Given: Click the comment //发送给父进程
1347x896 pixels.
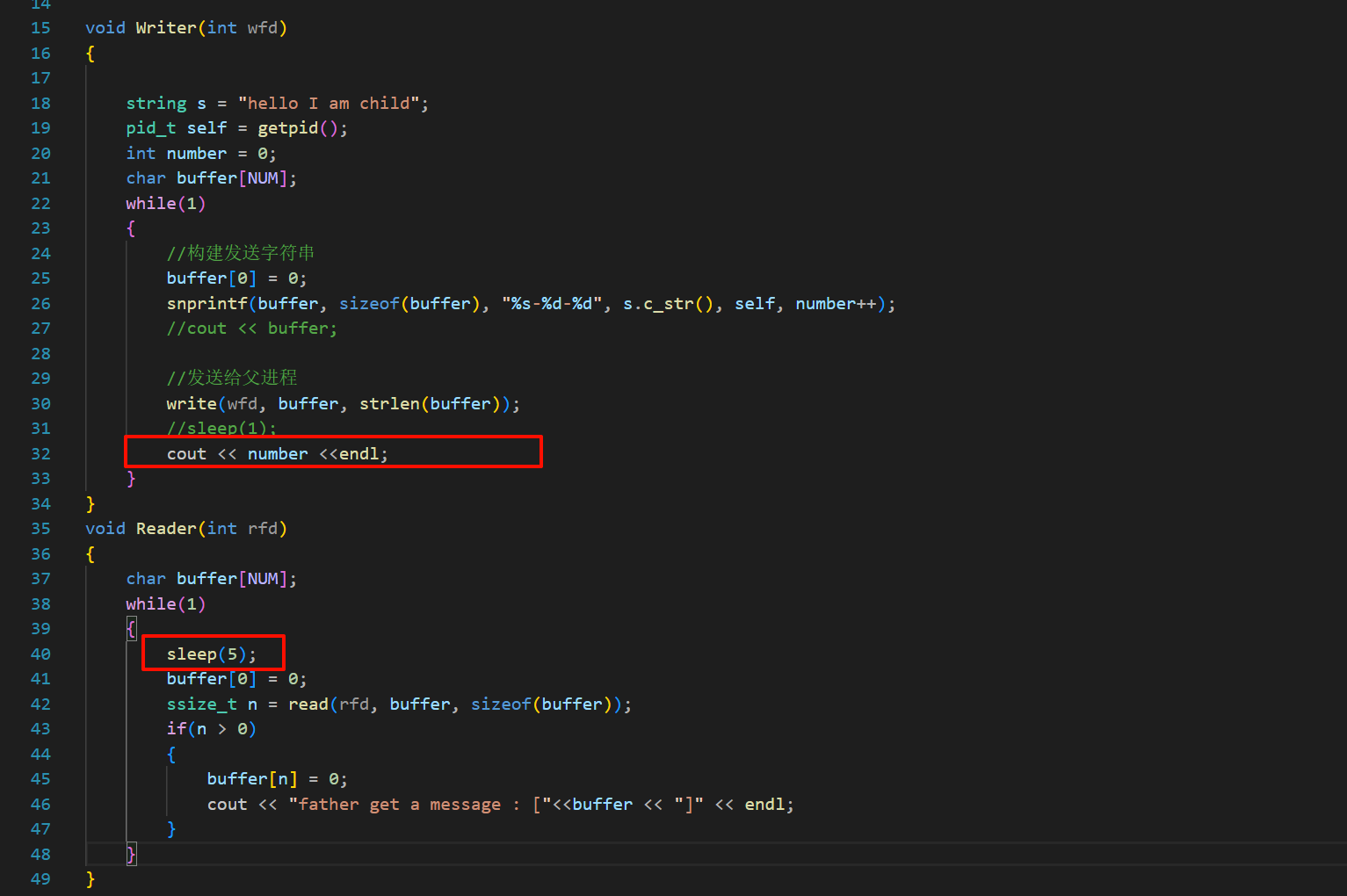Looking at the screenshot, I should [x=232, y=378].
